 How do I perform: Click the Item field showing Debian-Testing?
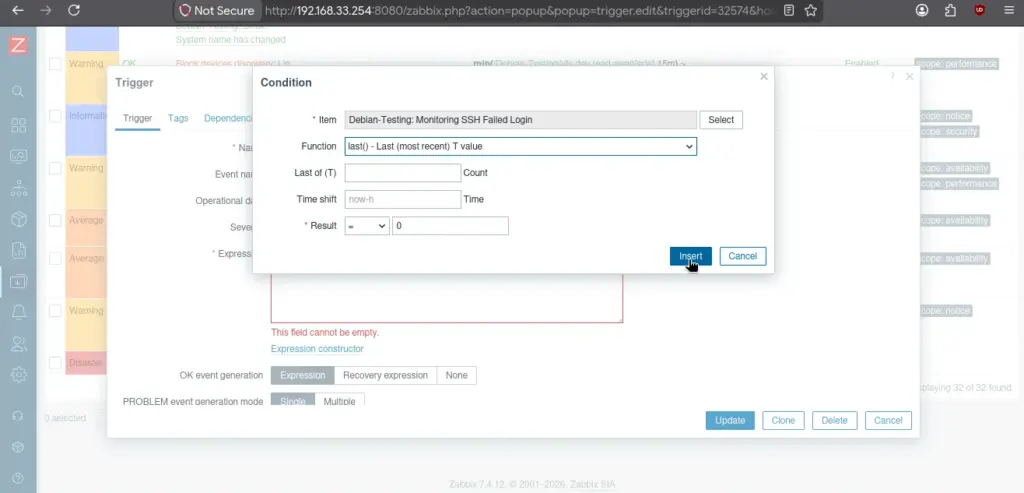[x=520, y=119]
